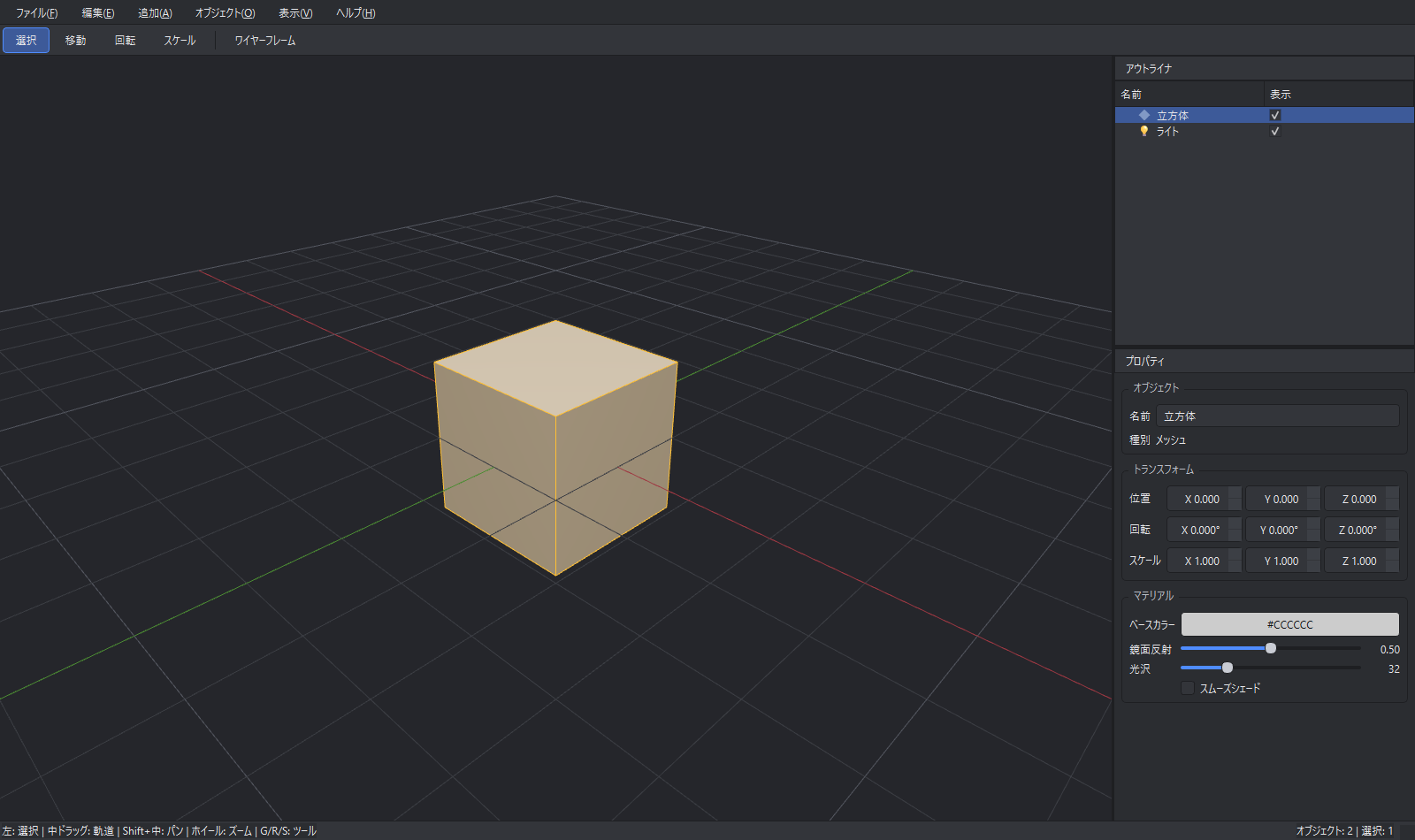Open the オブジェクト(O) menu
Image resolution: width=1415 pixels, height=840 pixels.
pos(225,13)
